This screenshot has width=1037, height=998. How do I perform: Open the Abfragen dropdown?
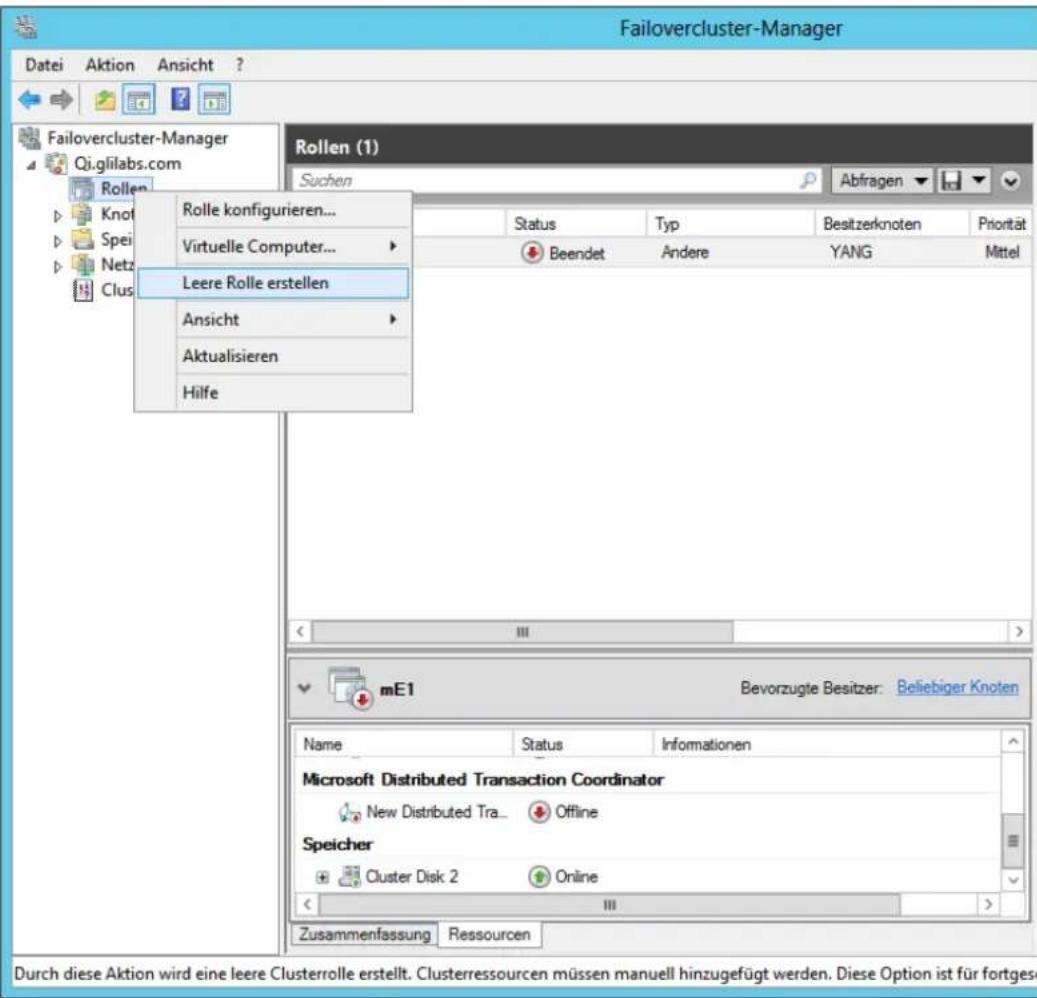pyautogui.click(x=882, y=181)
